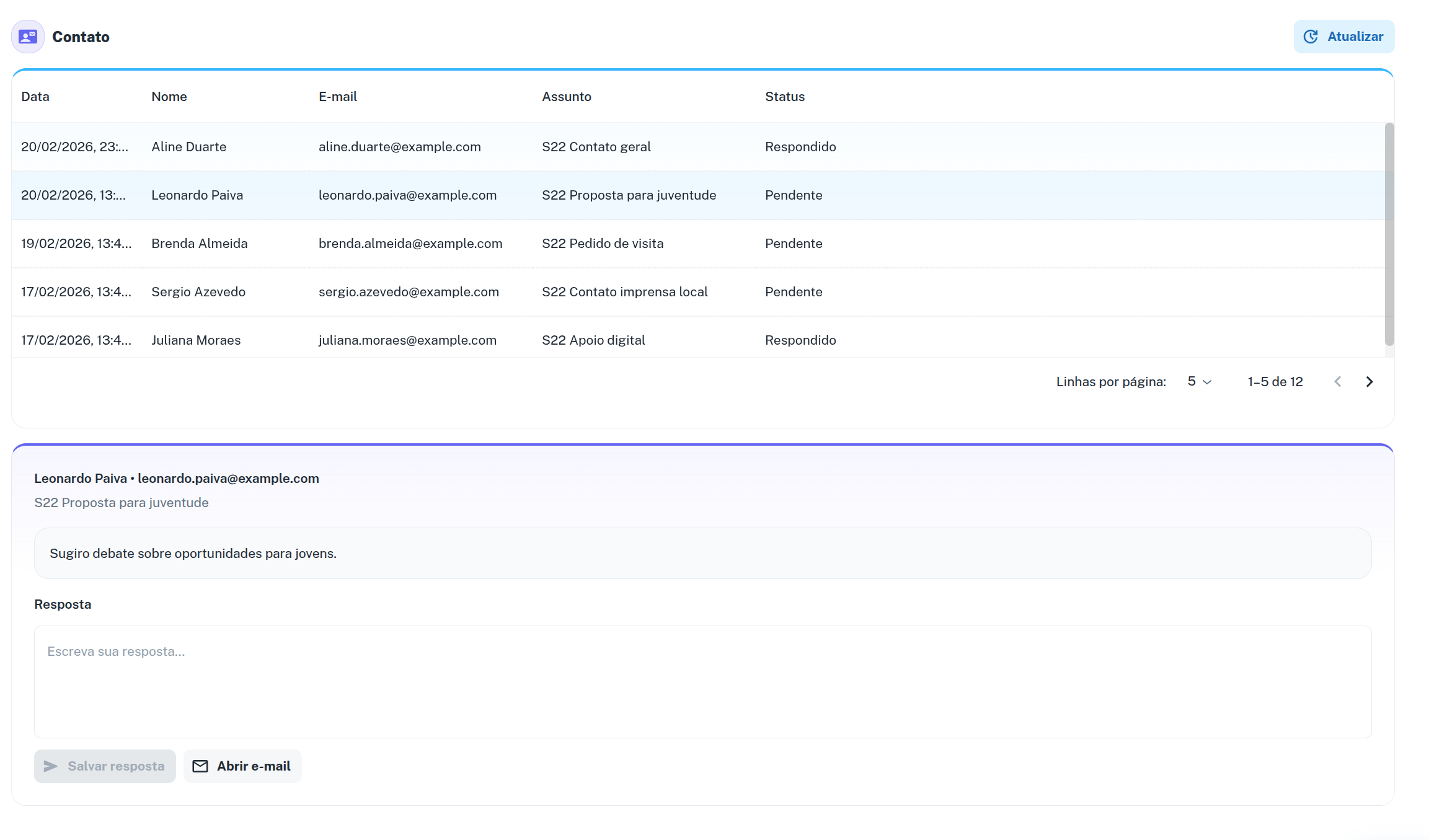Click the Assunto column header
Image resolution: width=1429 pixels, height=840 pixels.
[x=567, y=97]
